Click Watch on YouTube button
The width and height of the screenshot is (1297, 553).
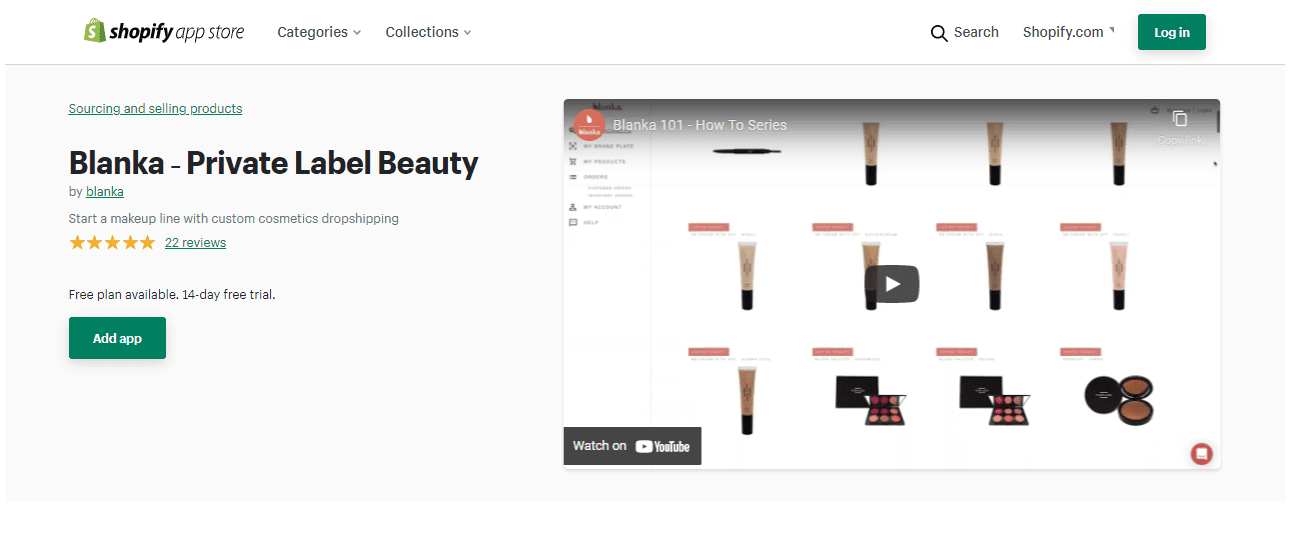632,446
